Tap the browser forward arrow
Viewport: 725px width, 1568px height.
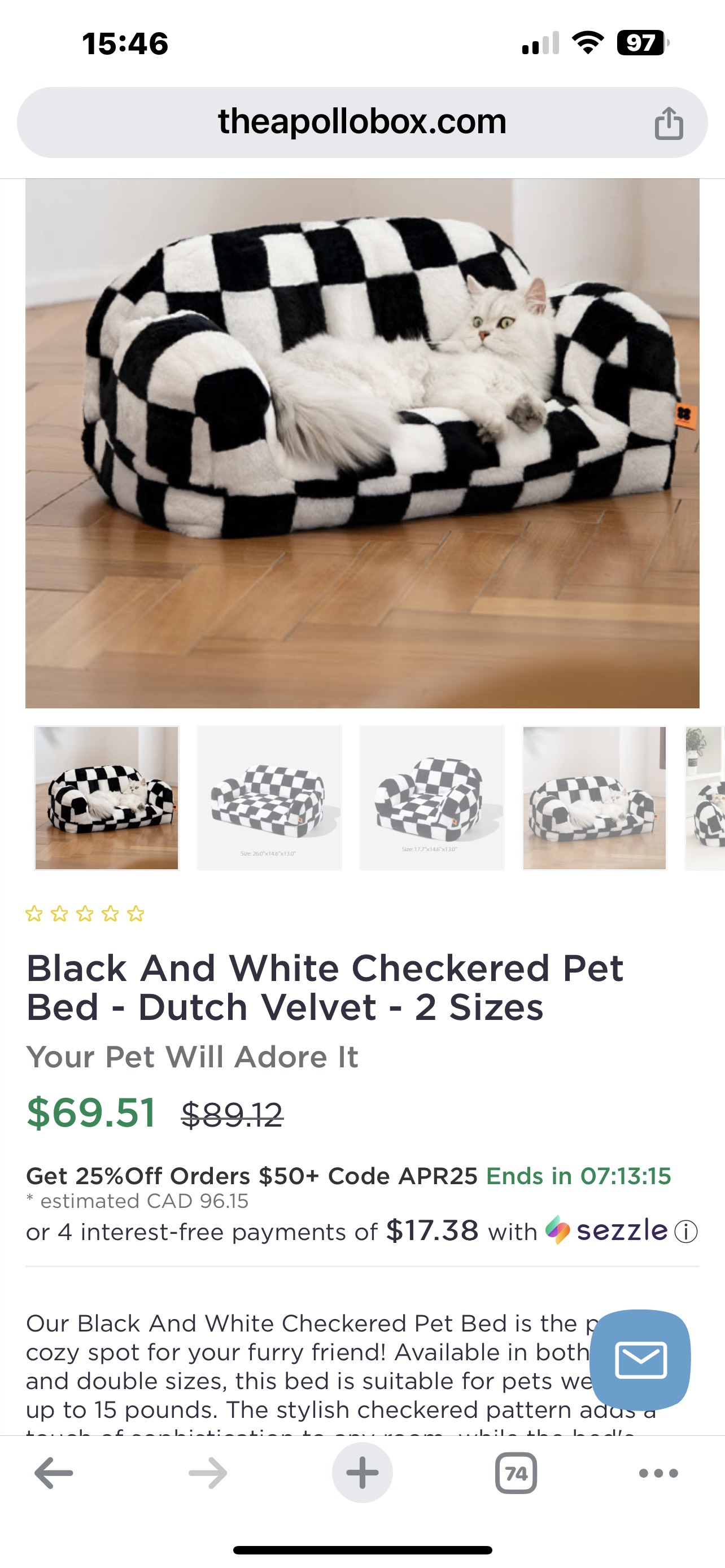[x=208, y=1473]
